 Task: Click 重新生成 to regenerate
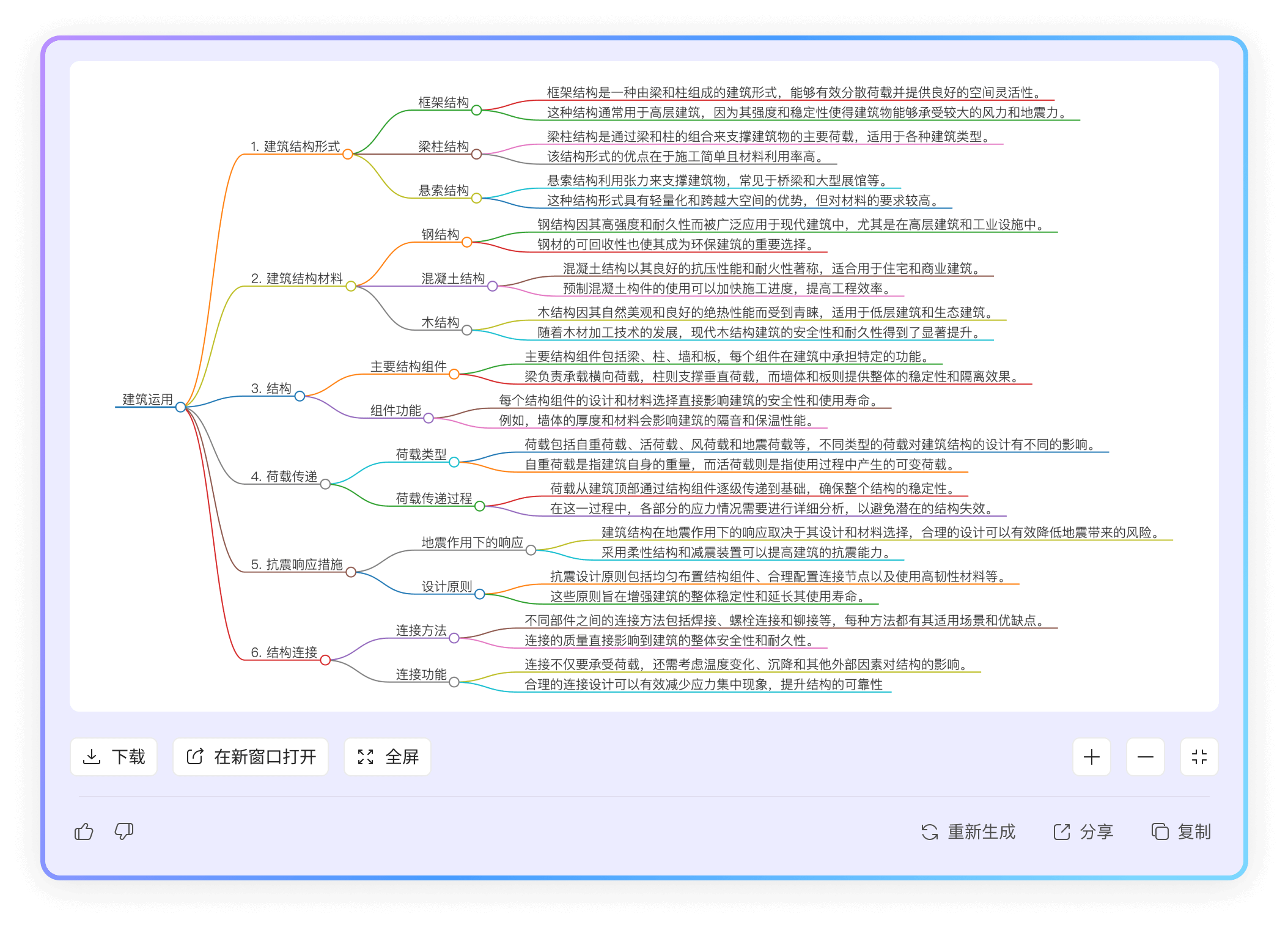click(x=968, y=832)
